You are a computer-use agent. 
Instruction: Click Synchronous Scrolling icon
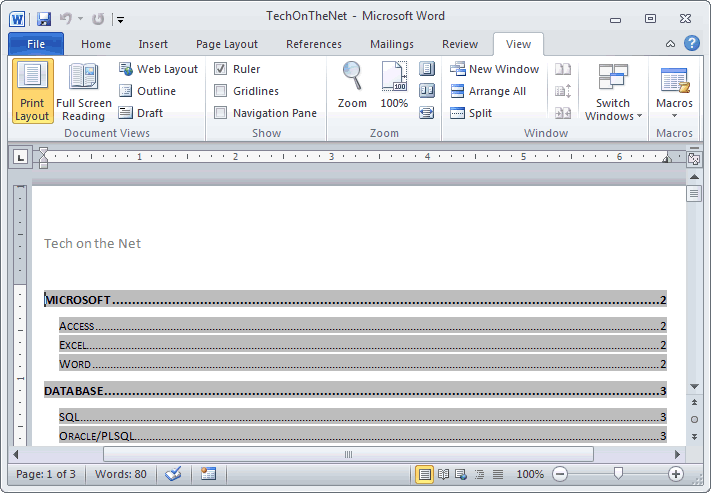[x=563, y=91]
